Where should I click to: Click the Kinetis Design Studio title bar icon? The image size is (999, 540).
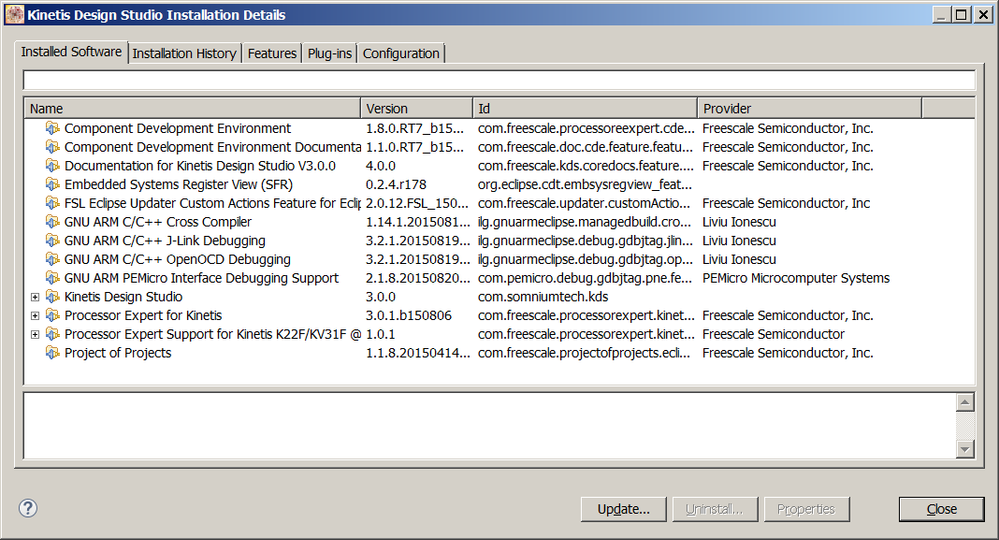coord(15,15)
